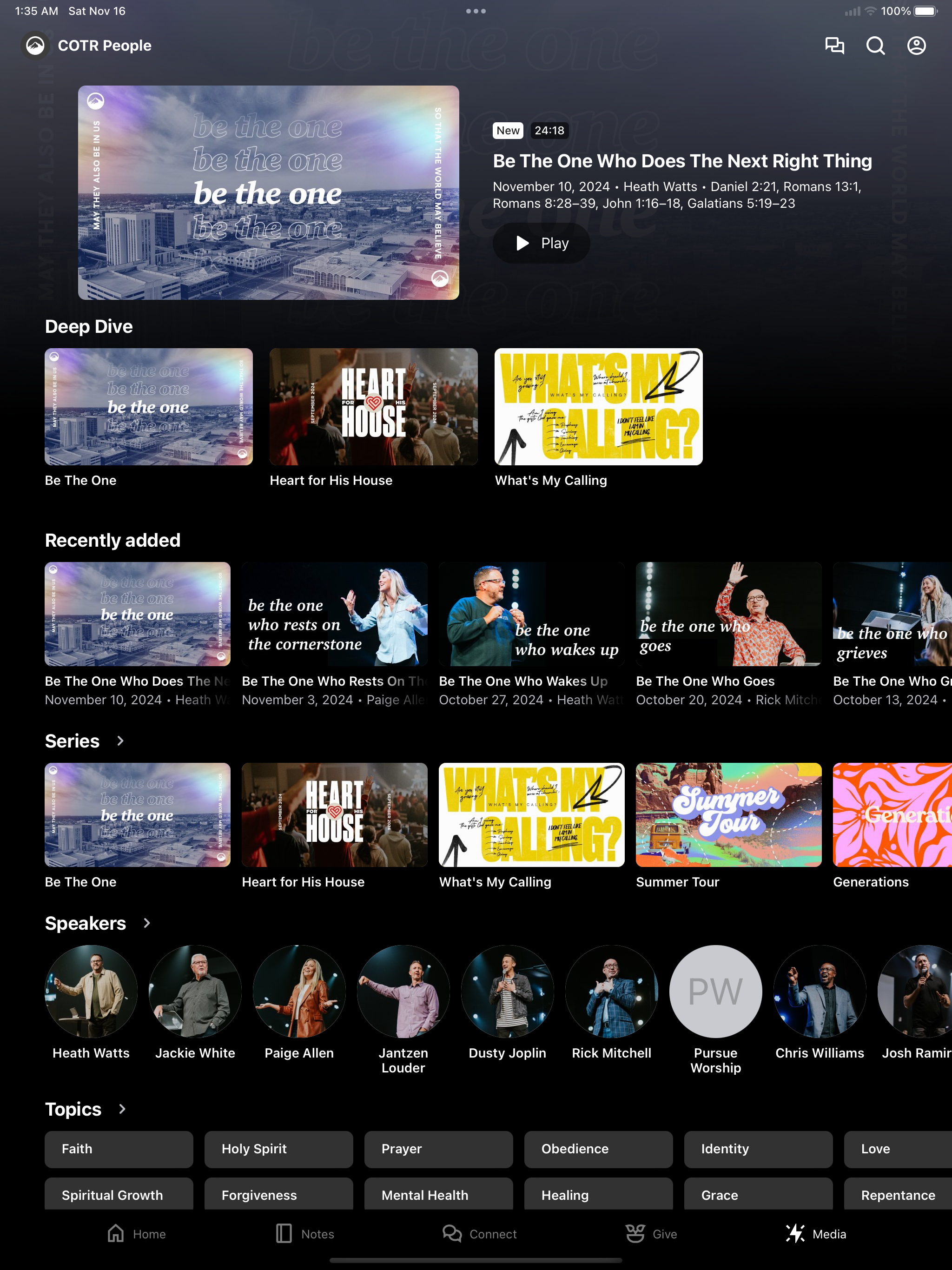Open Be The One in Deep Dive
952x1270 pixels.
point(149,406)
